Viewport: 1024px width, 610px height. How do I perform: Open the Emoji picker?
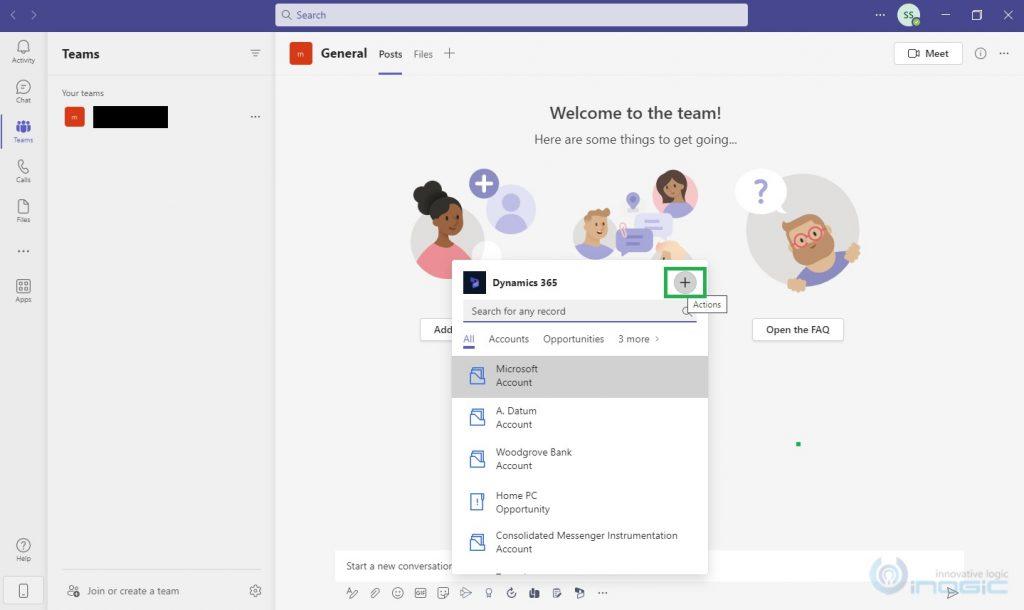pyautogui.click(x=398, y=593)
